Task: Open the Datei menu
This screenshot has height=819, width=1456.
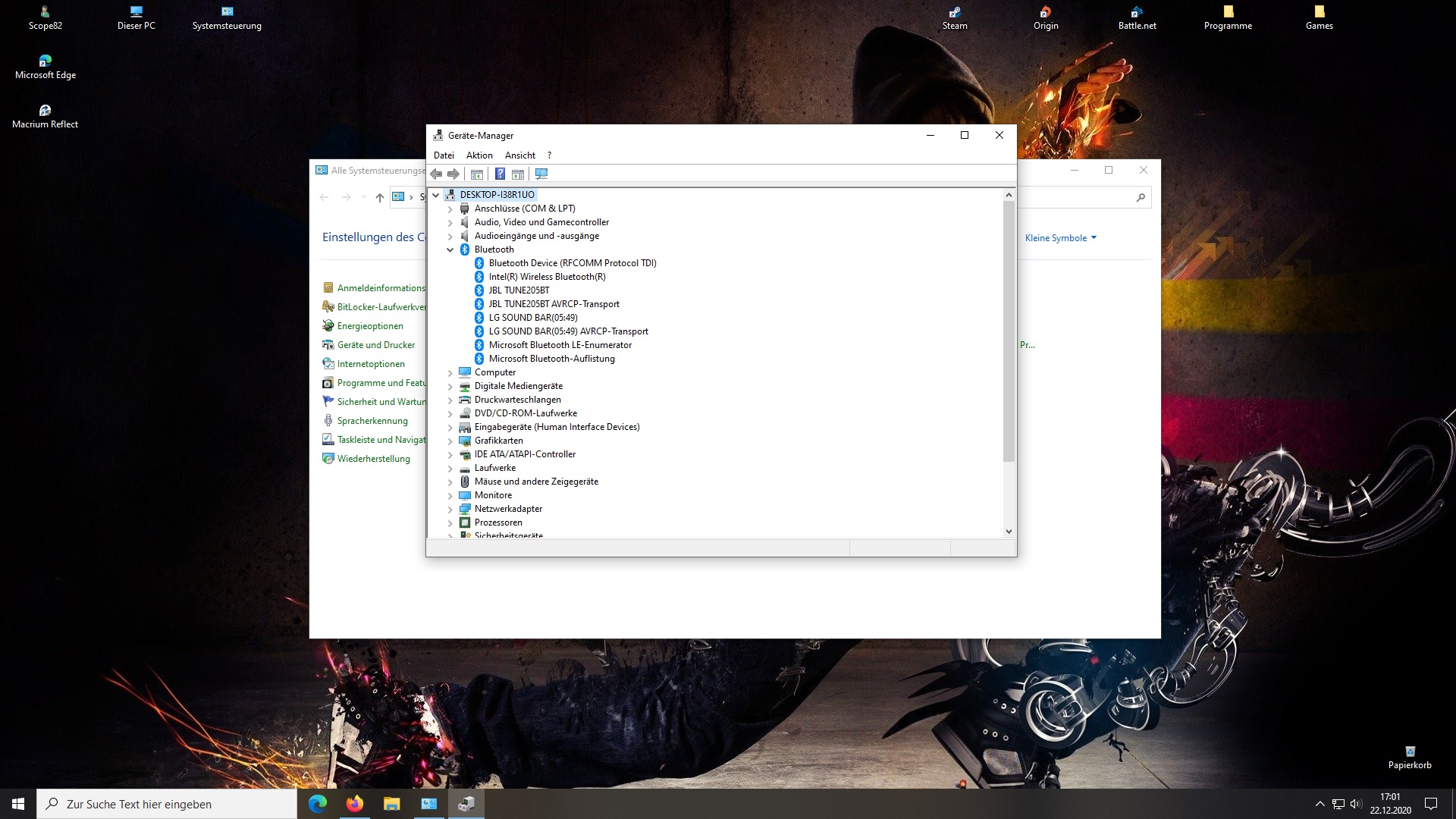Action: click(444, 155)
